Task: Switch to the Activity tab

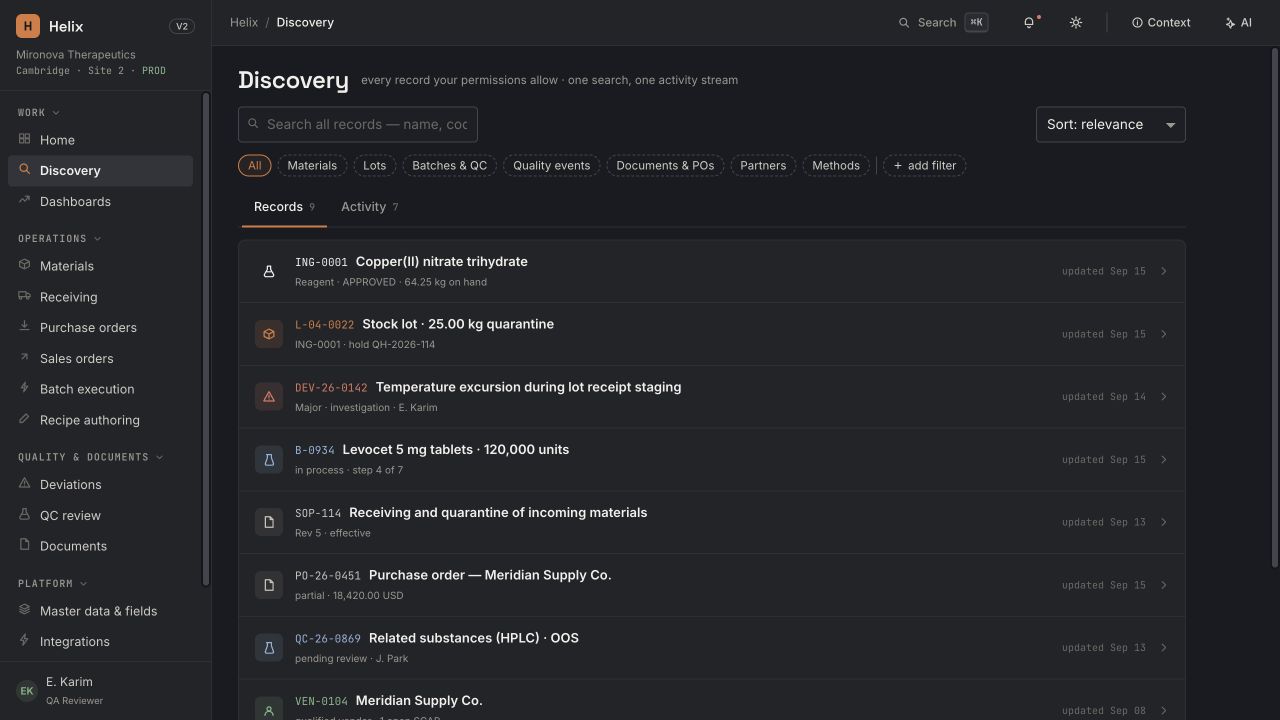Action: 370,207
